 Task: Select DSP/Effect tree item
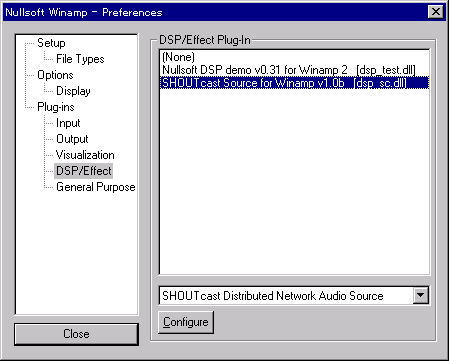83,171
